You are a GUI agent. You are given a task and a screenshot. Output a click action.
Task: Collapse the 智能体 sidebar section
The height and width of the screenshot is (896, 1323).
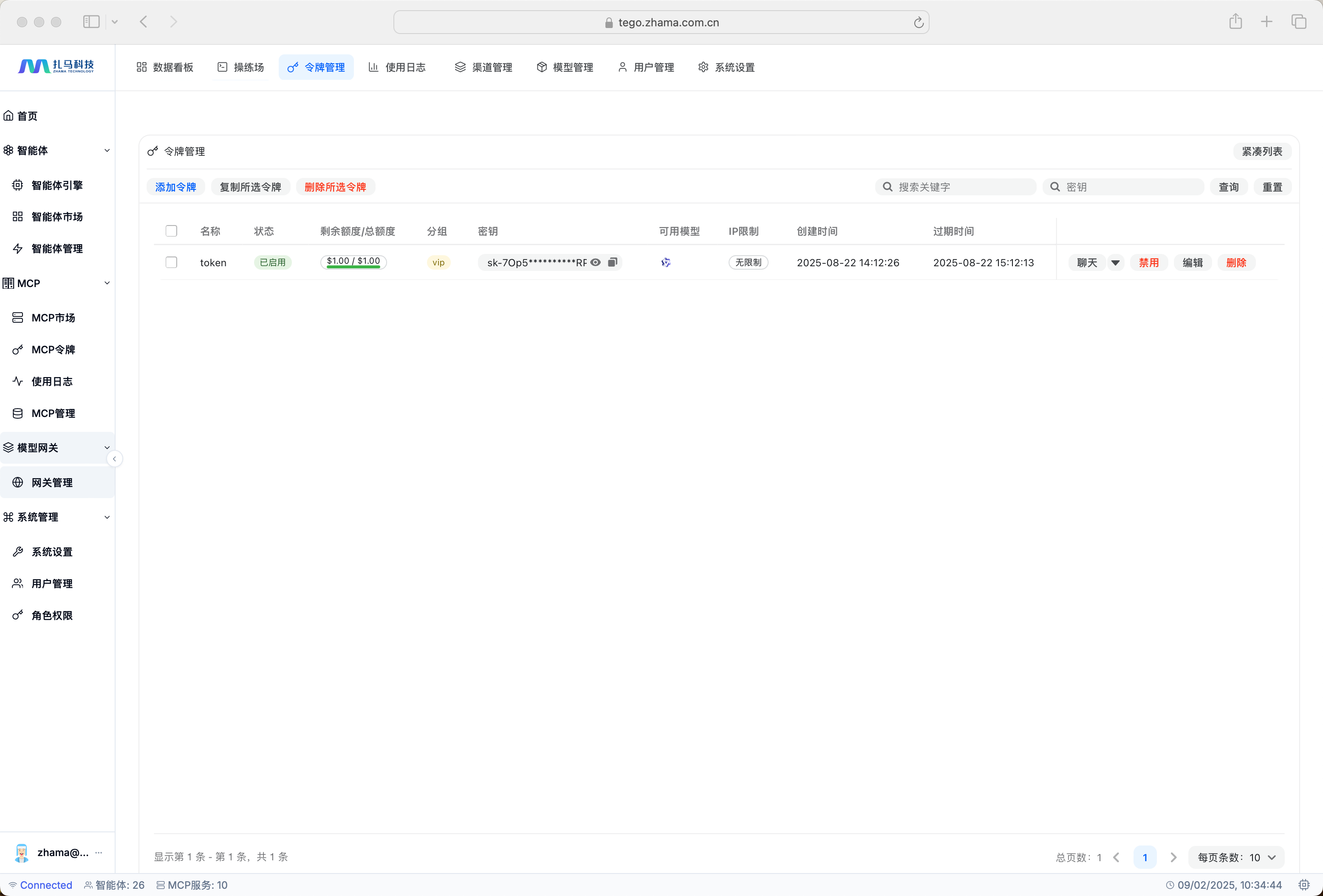107,151
